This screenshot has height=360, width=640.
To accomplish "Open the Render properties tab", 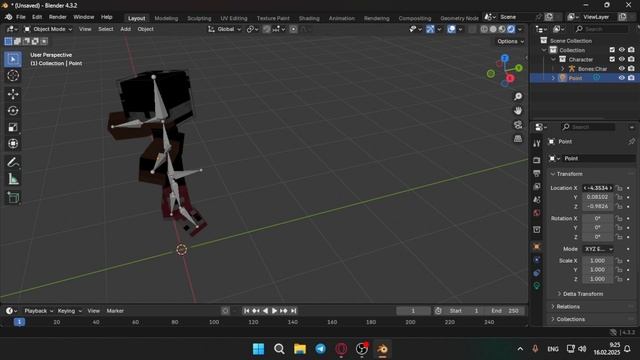I will click(537, 160).
